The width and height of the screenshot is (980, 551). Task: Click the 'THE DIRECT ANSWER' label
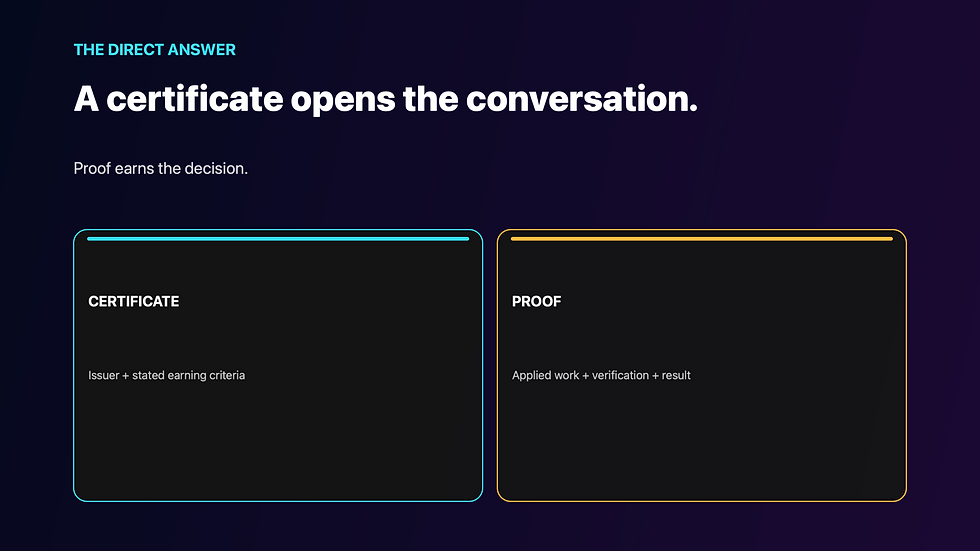(x=154, y=50)
